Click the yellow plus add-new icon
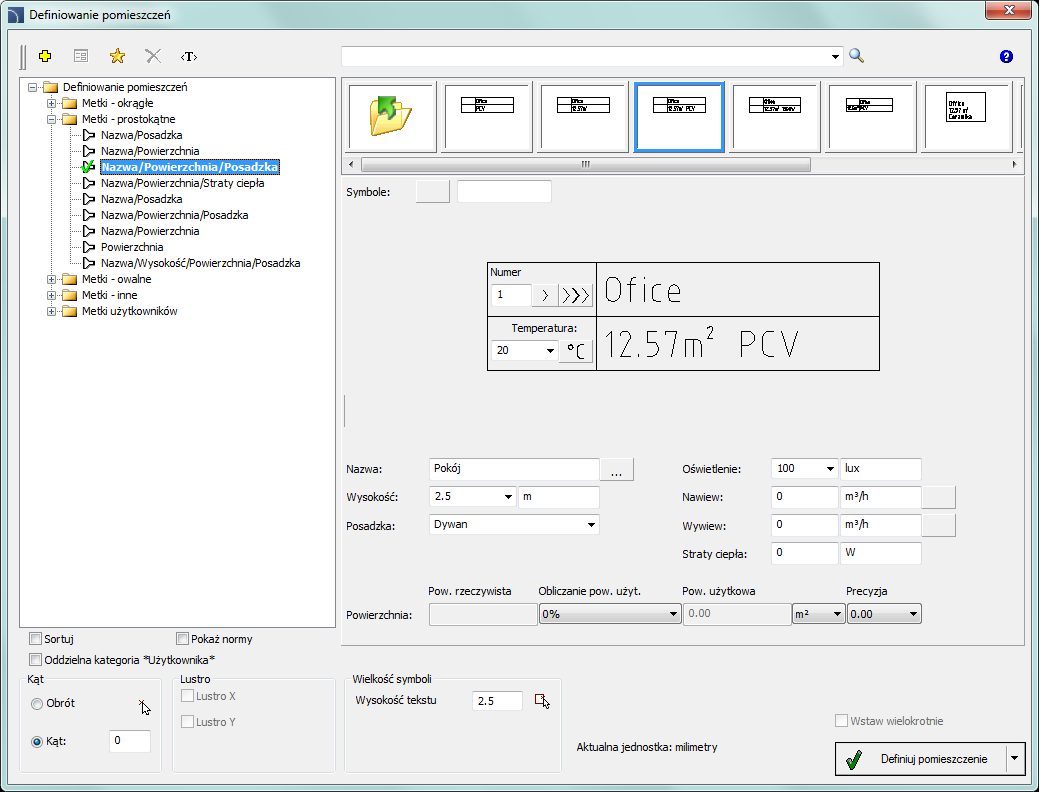Screen dimensions: 1039x792 (x=45, y=56)
